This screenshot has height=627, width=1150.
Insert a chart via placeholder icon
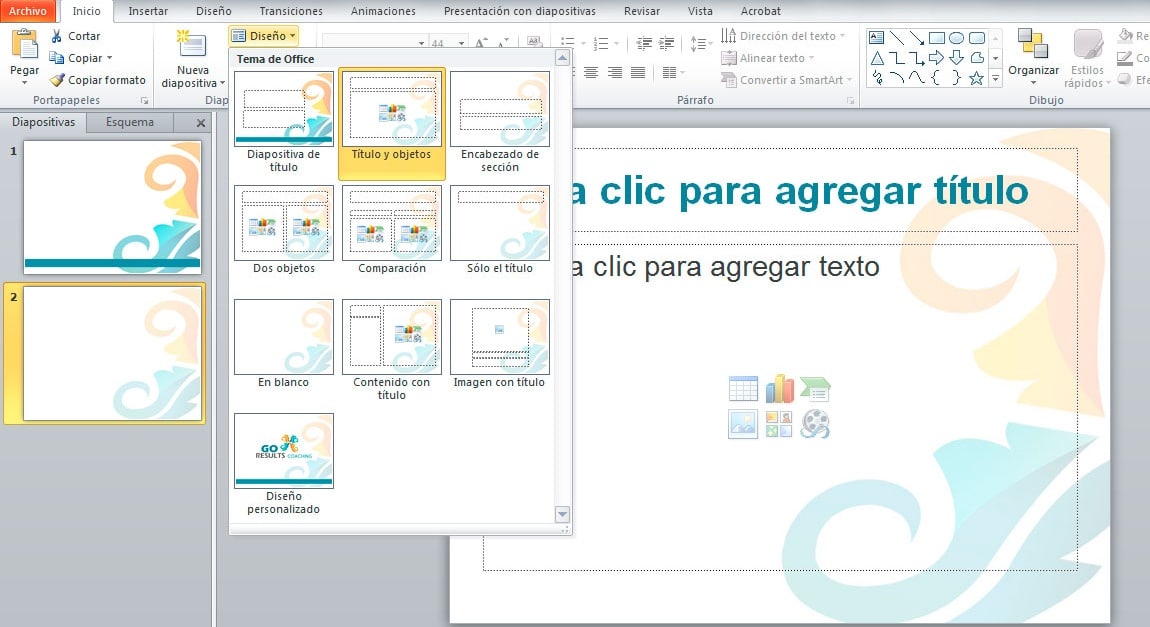(780, 389)
